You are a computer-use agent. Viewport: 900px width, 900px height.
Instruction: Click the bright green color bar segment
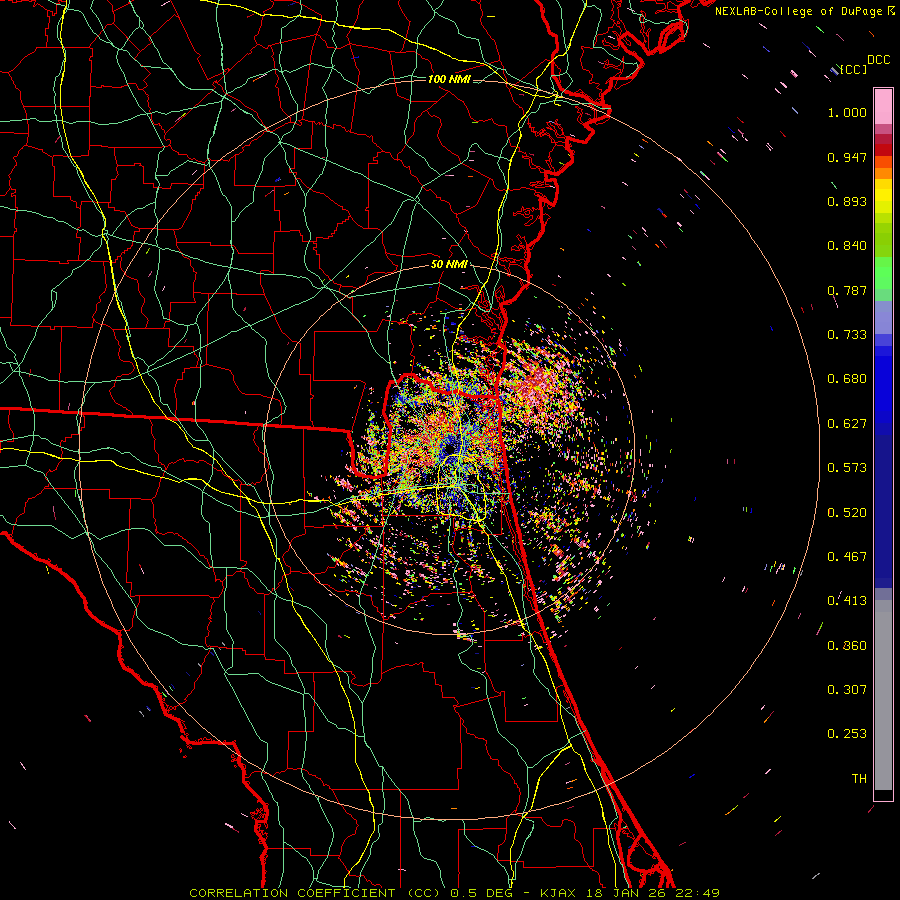click(883, 273)
